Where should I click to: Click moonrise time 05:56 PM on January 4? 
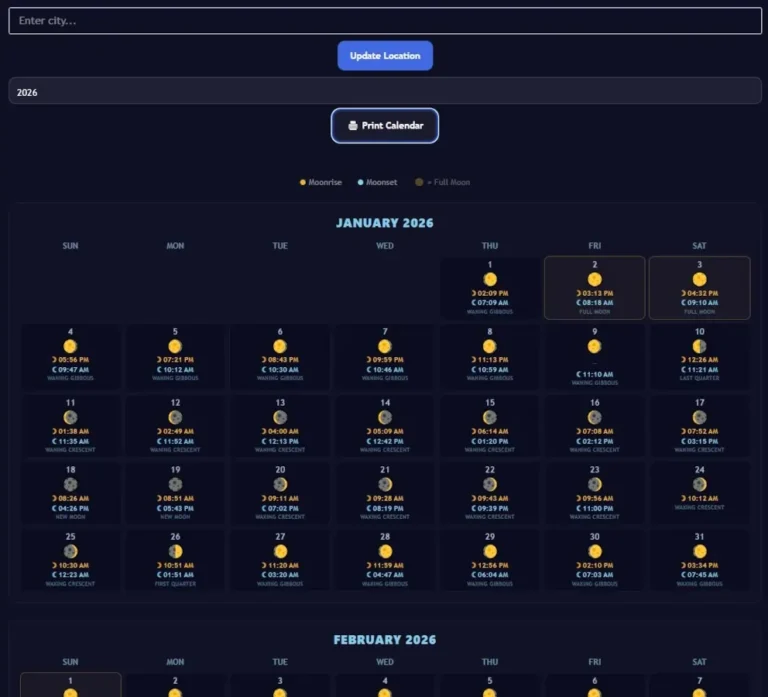coord(71,360)
